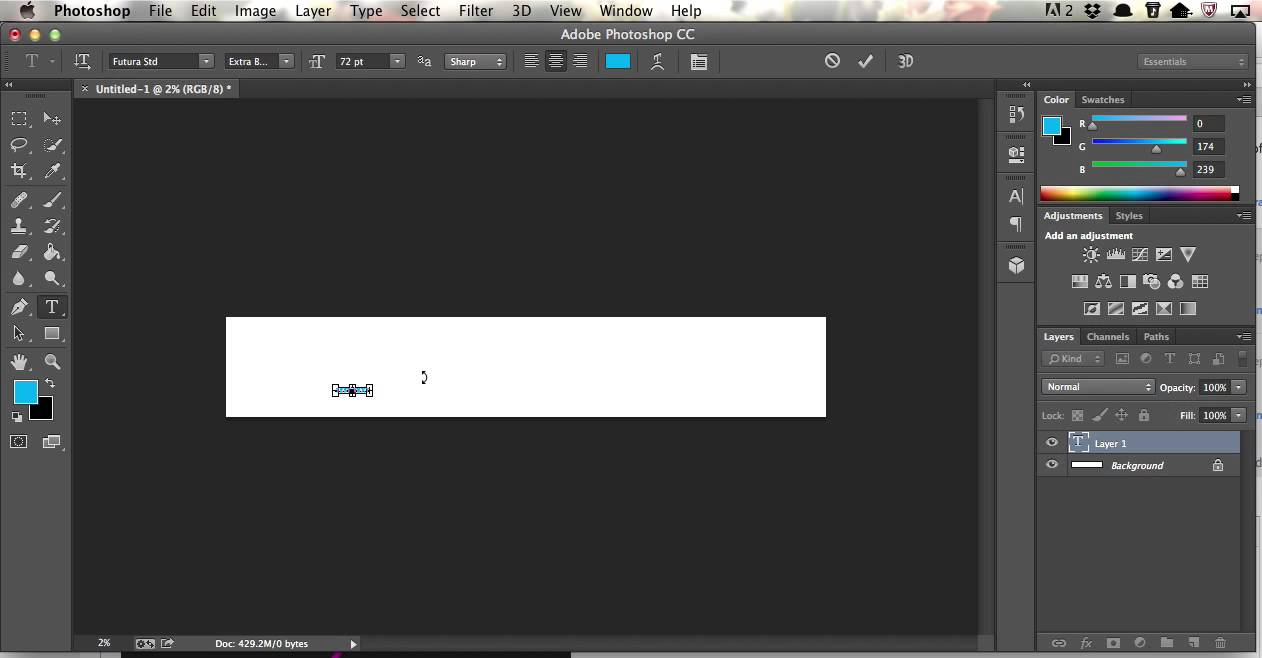This screenshot has width=1262, height=658.
Task: Add a Brightness/Contrast adjustment
Action: point(1091,255)
